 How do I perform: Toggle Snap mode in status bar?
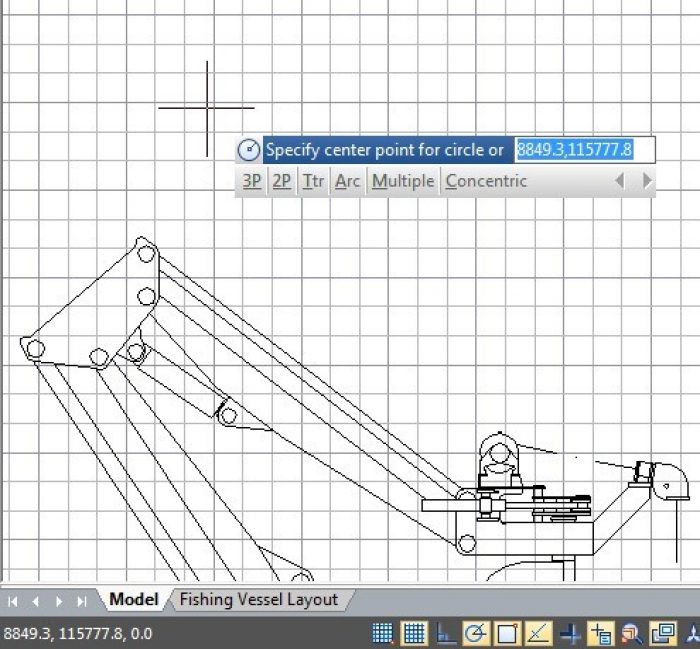383,633
